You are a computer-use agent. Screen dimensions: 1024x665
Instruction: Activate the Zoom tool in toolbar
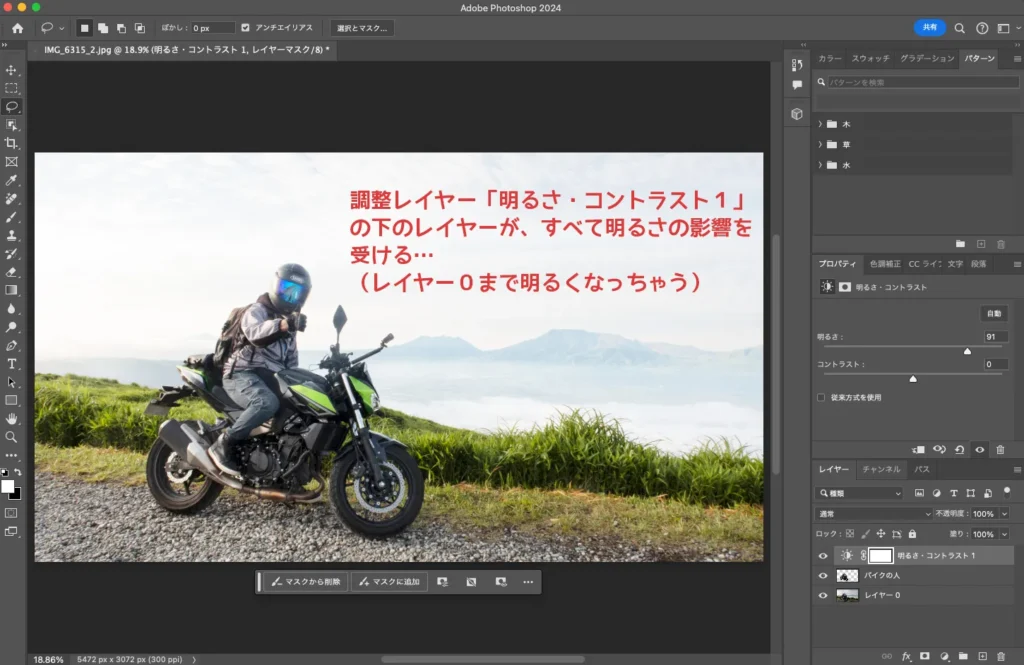(x=12, y=437)
